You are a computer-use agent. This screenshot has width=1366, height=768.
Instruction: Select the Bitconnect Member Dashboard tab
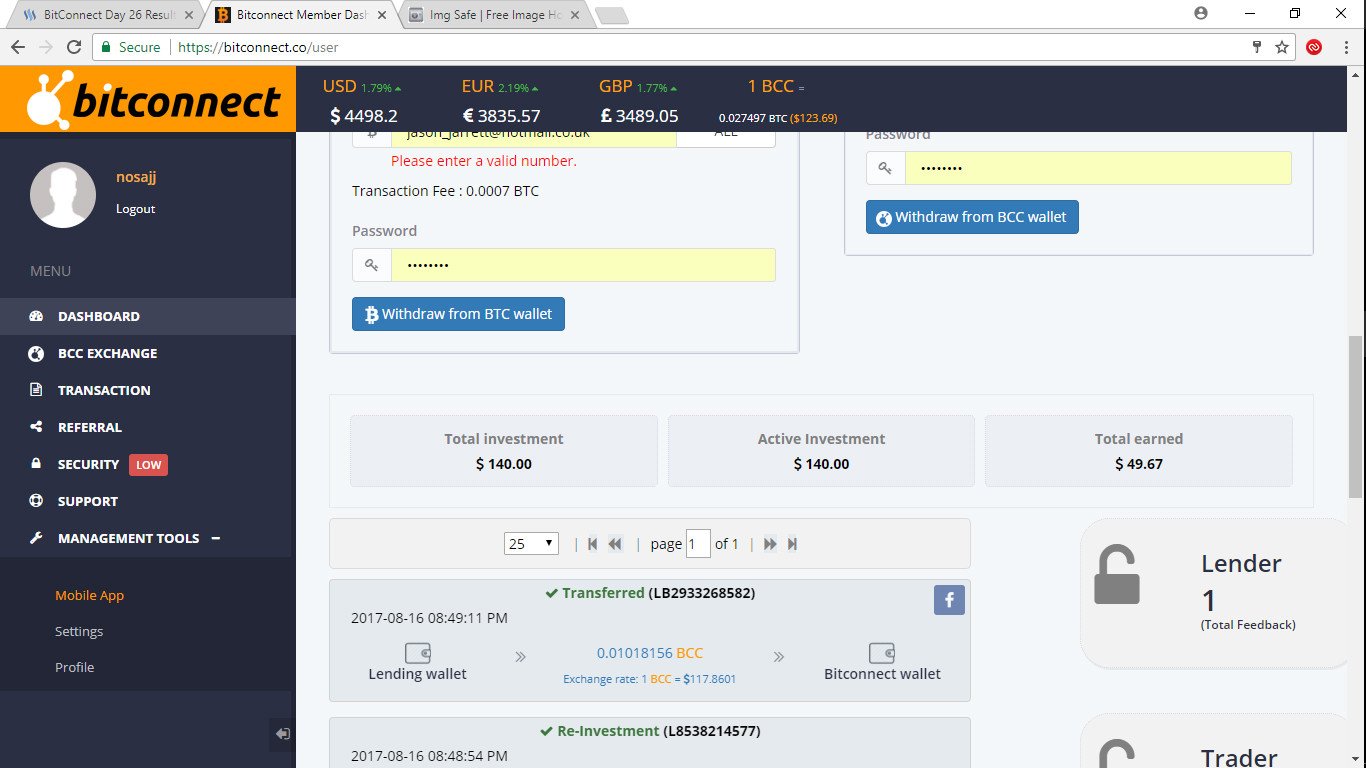301,15
